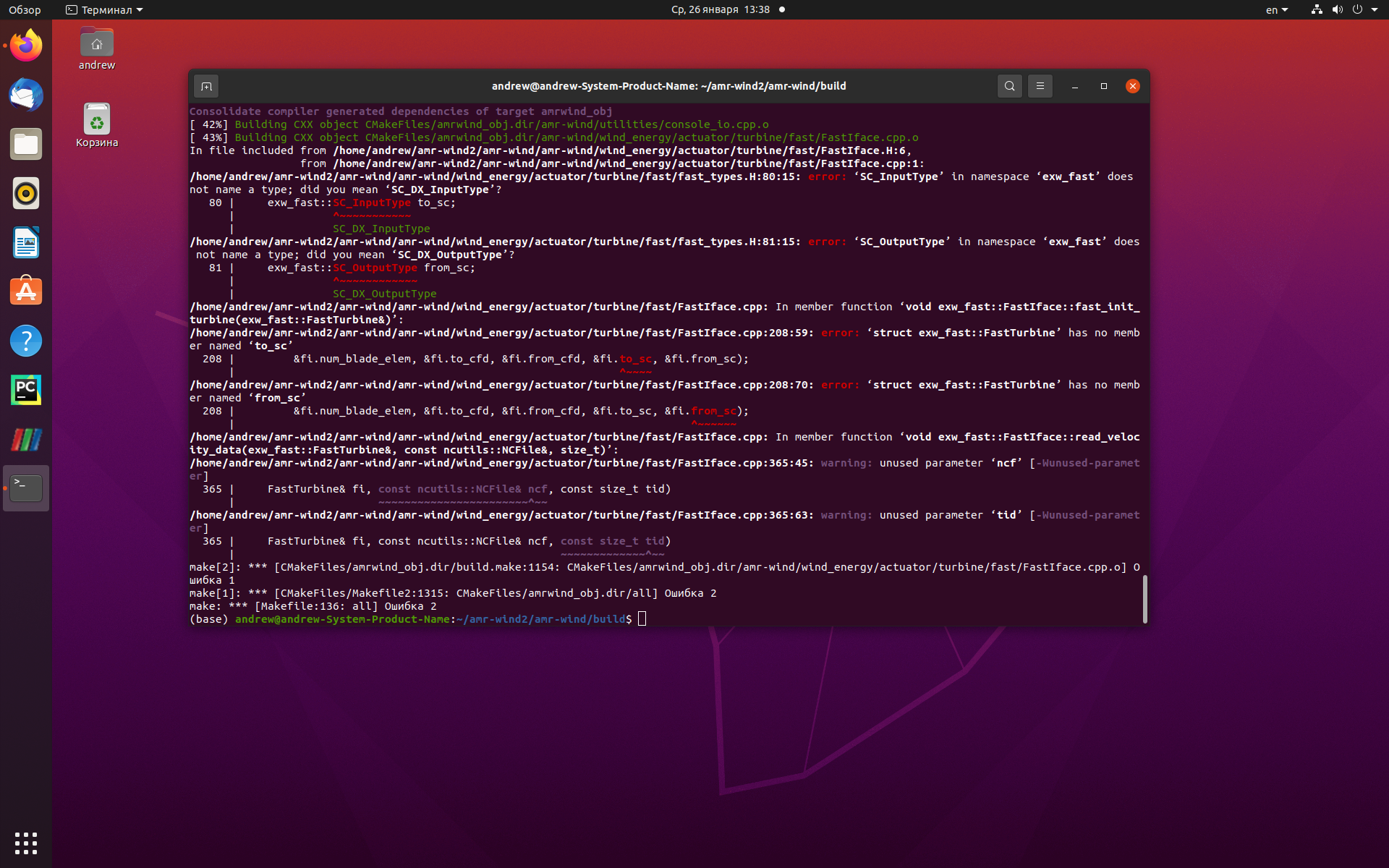This screenshot has height=868, width=1389.
Task: Show the applications grid
Action: 26,843
